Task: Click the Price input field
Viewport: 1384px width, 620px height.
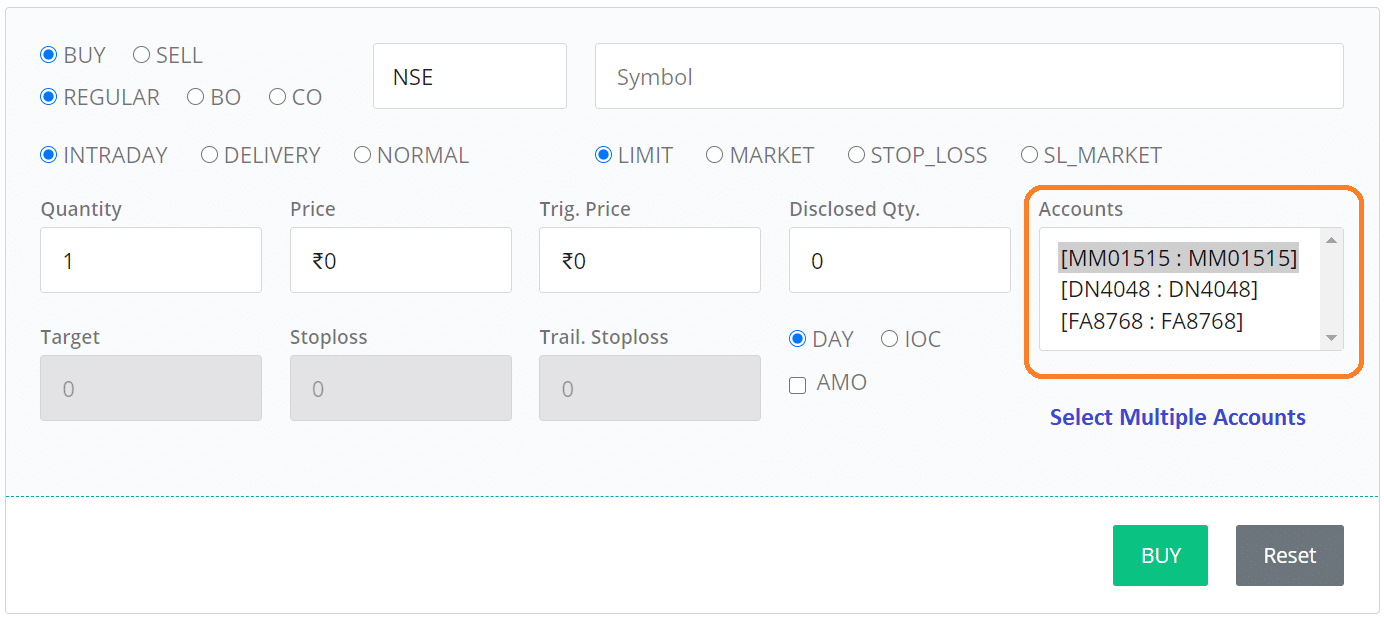Action: [x=400, y=260]
